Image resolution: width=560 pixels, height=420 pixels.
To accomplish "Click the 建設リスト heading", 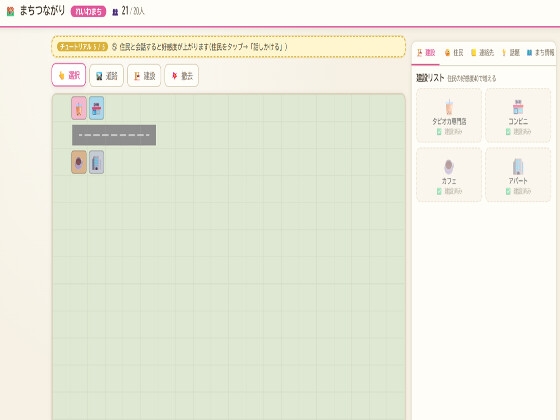I will [430, 78].
